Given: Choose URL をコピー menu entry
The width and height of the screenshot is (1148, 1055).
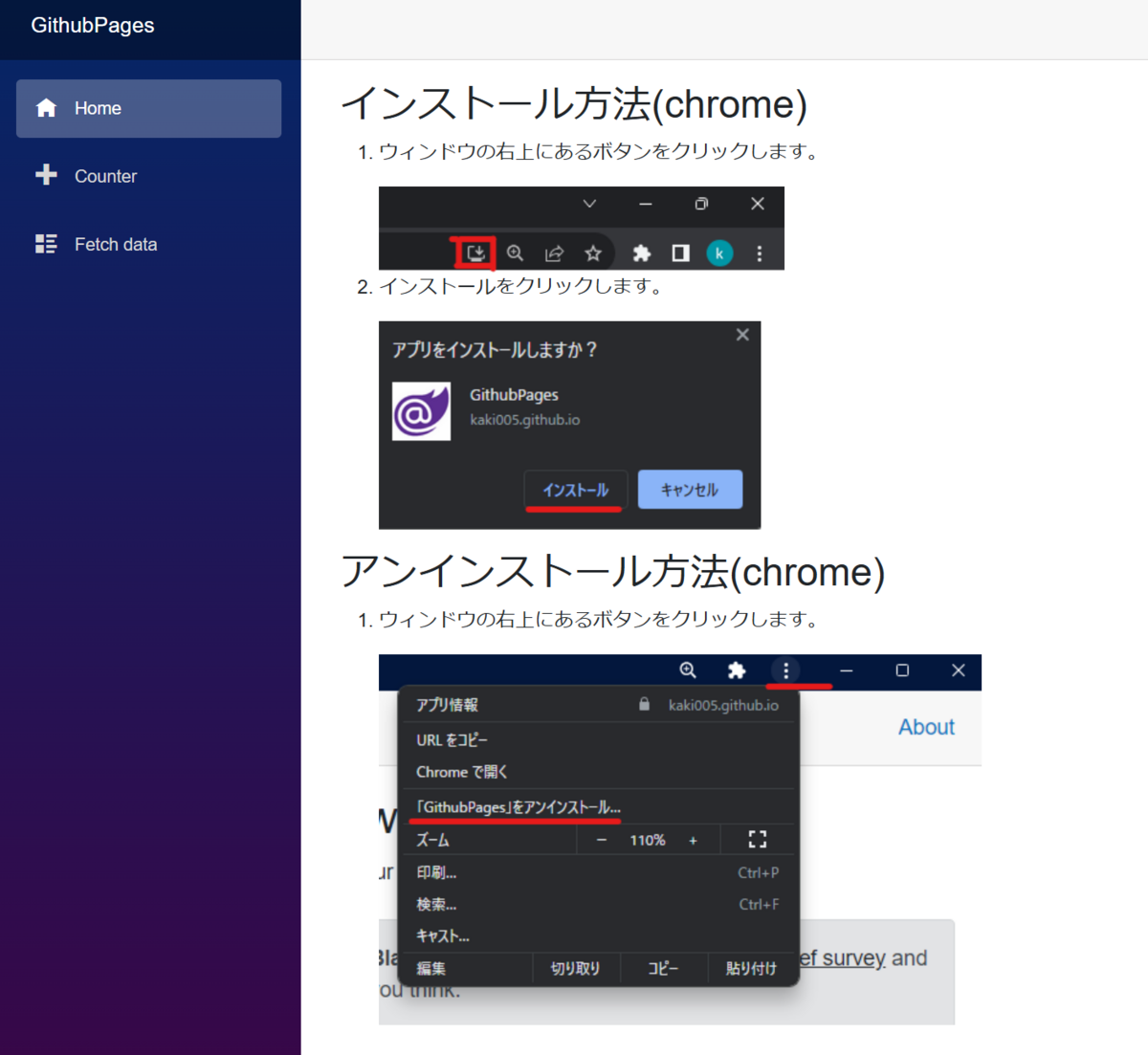Looking at the screenshot, I should 598,740.
